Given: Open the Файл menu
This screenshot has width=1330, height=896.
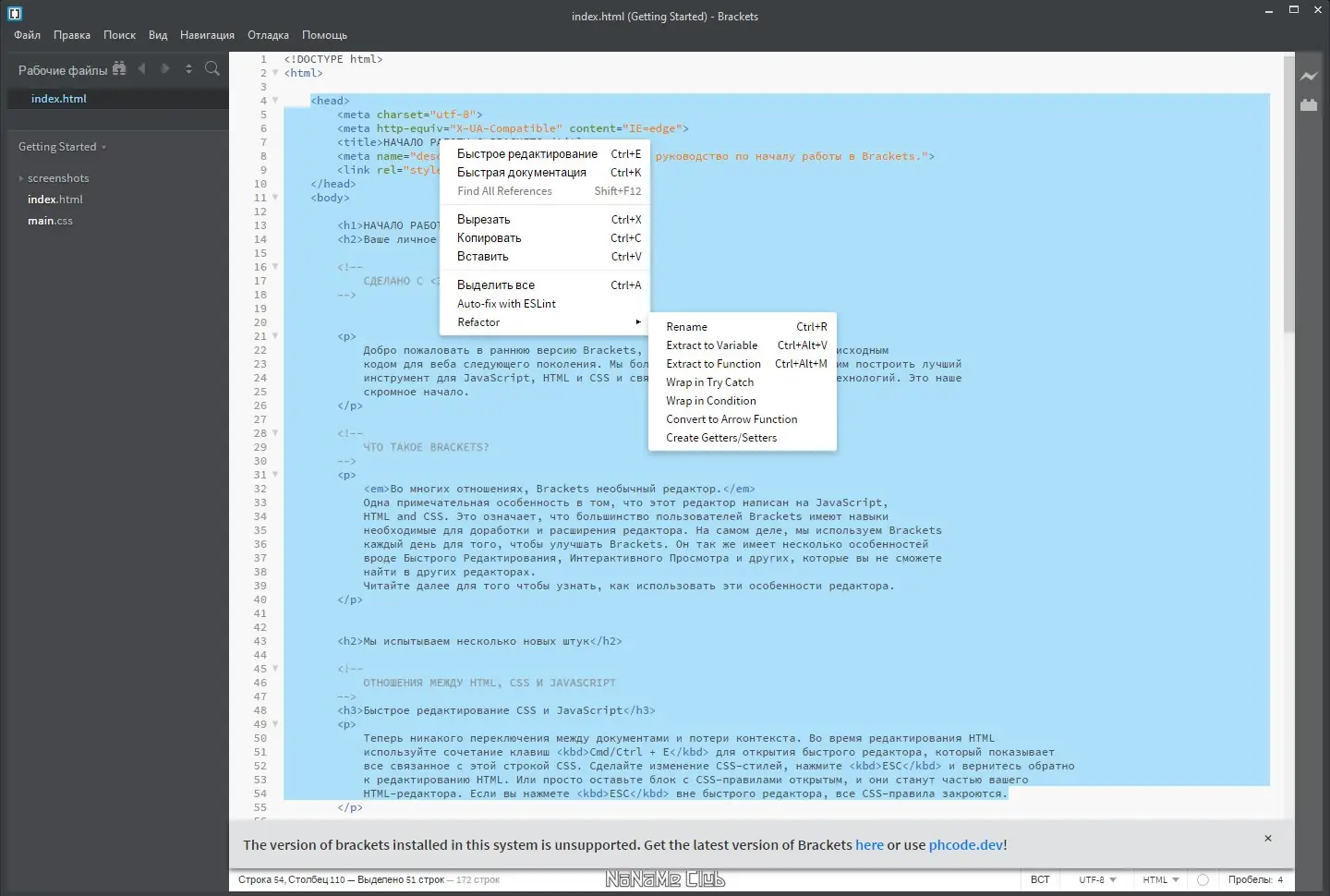Looking at the screenshot, I should tap(27, 35).
